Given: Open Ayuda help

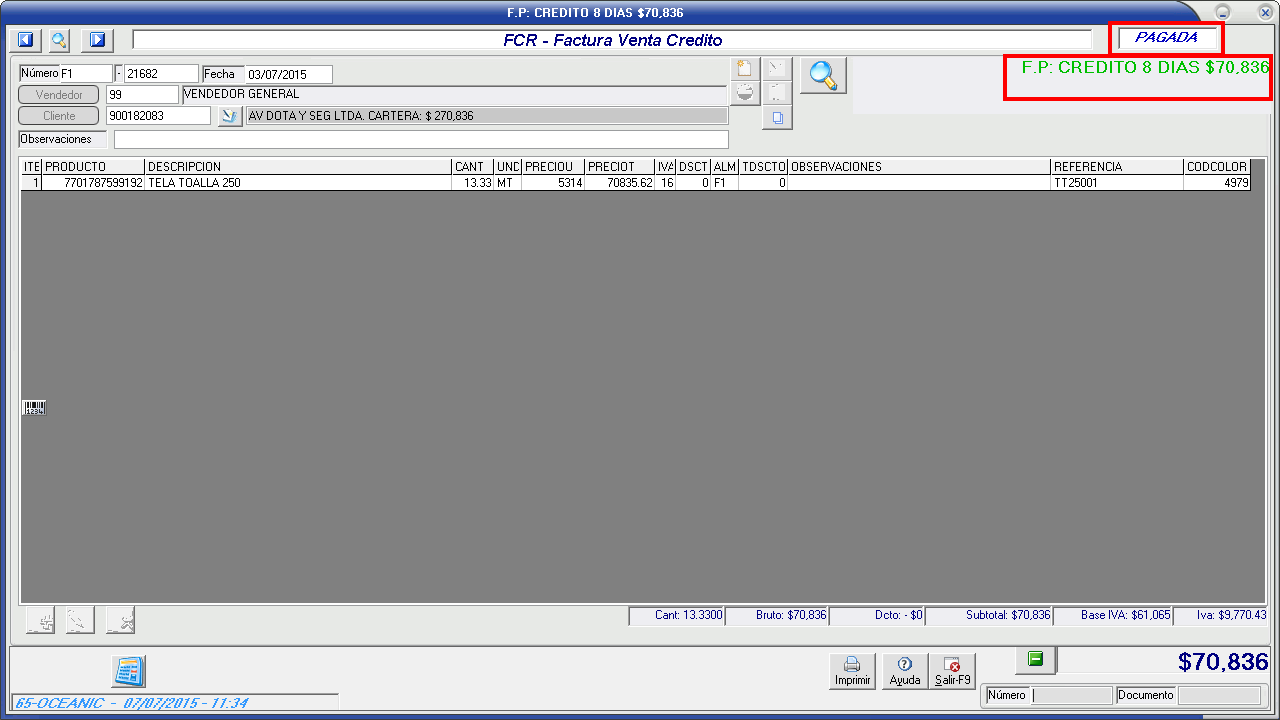Looking at the screenshot, I should pyautogui.click(x=904, y=671).
